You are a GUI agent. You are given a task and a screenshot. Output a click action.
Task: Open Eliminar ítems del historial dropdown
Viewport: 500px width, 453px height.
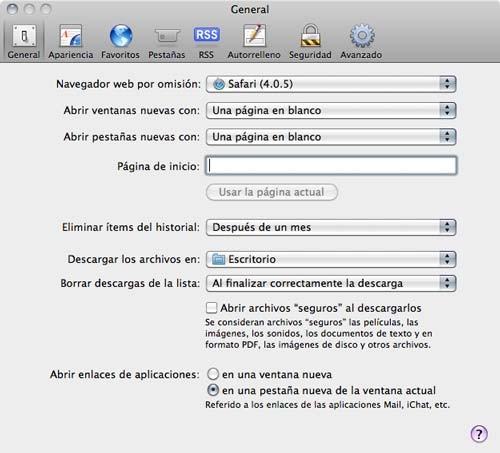(331, 227)
